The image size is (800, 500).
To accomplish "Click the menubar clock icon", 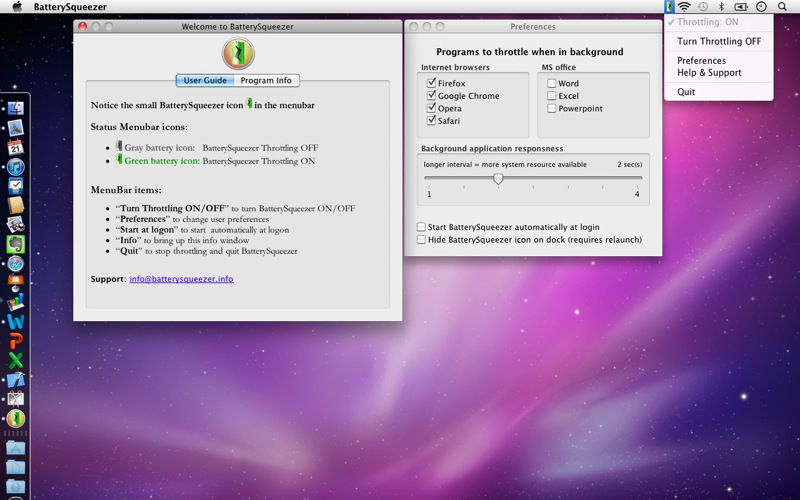I will point(761,7).
